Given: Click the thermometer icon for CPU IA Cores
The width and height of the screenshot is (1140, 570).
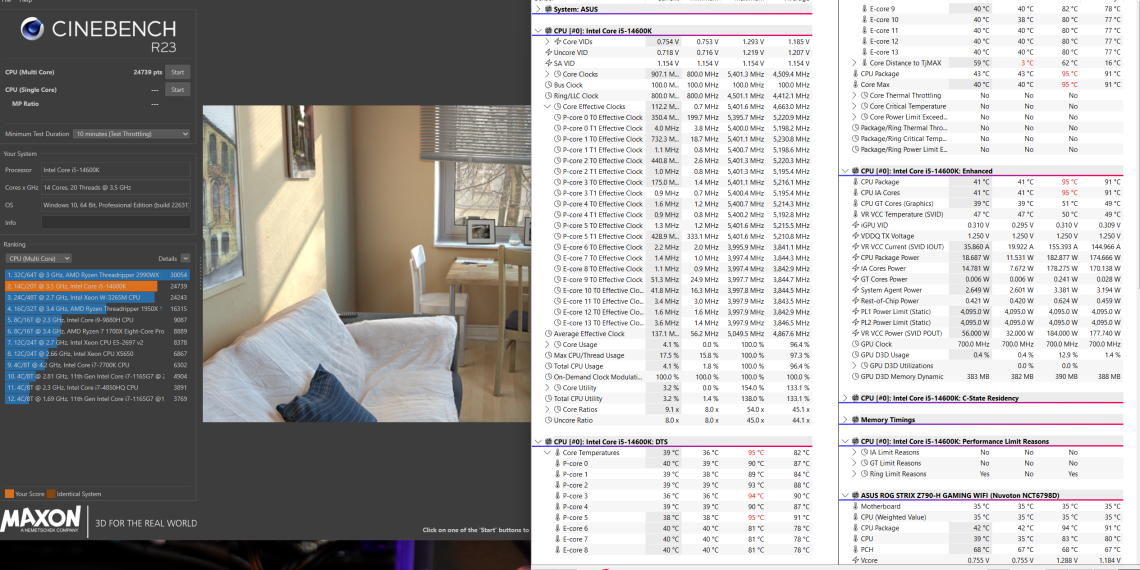Looking at the screenshot, I should 855,193.
